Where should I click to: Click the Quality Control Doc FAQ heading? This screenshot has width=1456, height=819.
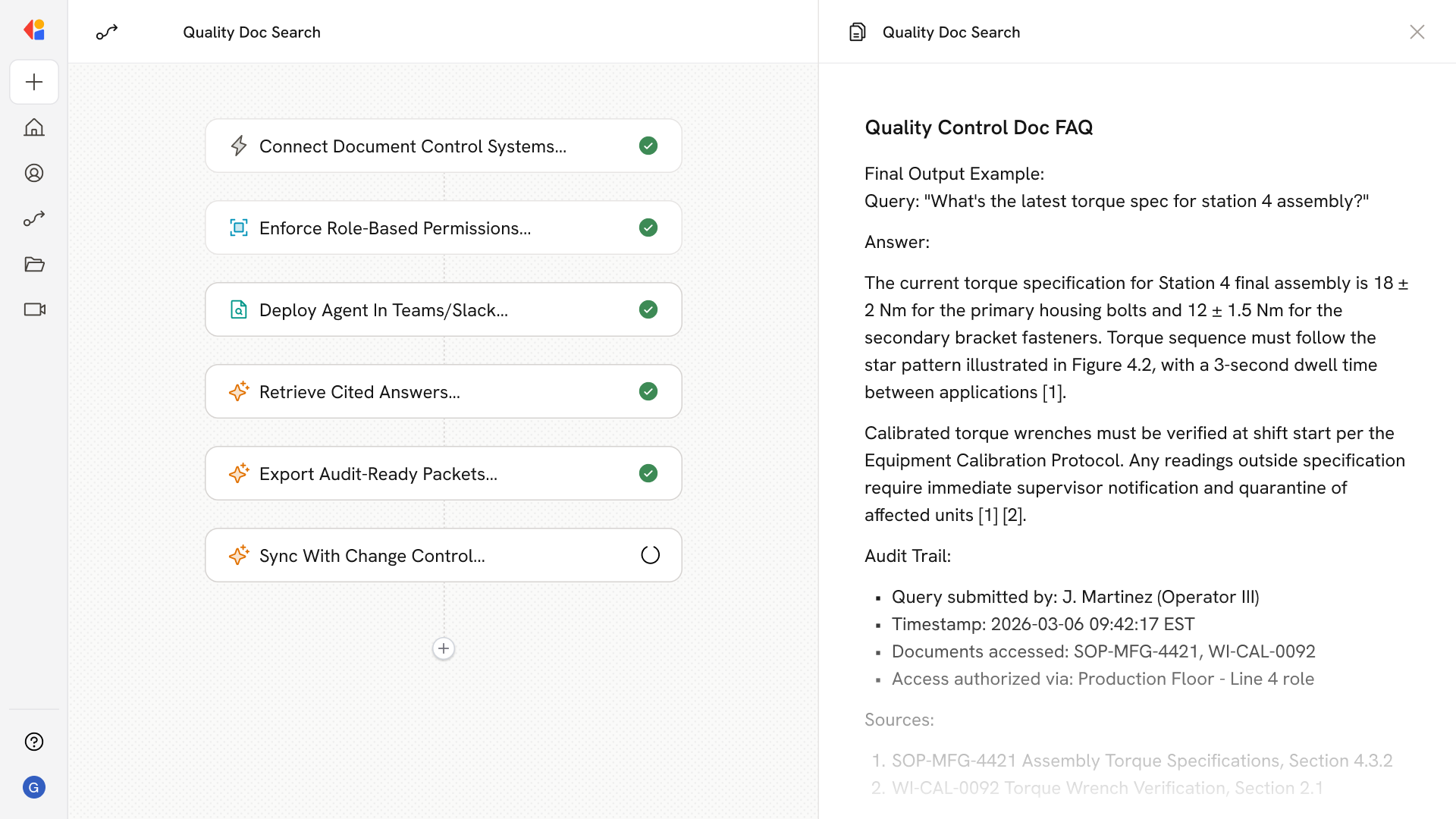pyautogui.click(x=978, y=127)
